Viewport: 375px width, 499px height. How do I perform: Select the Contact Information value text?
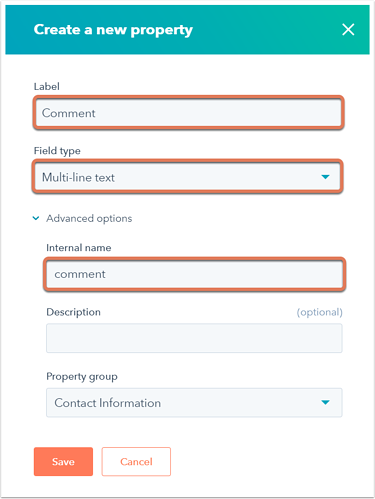click(x=108, y=403)
